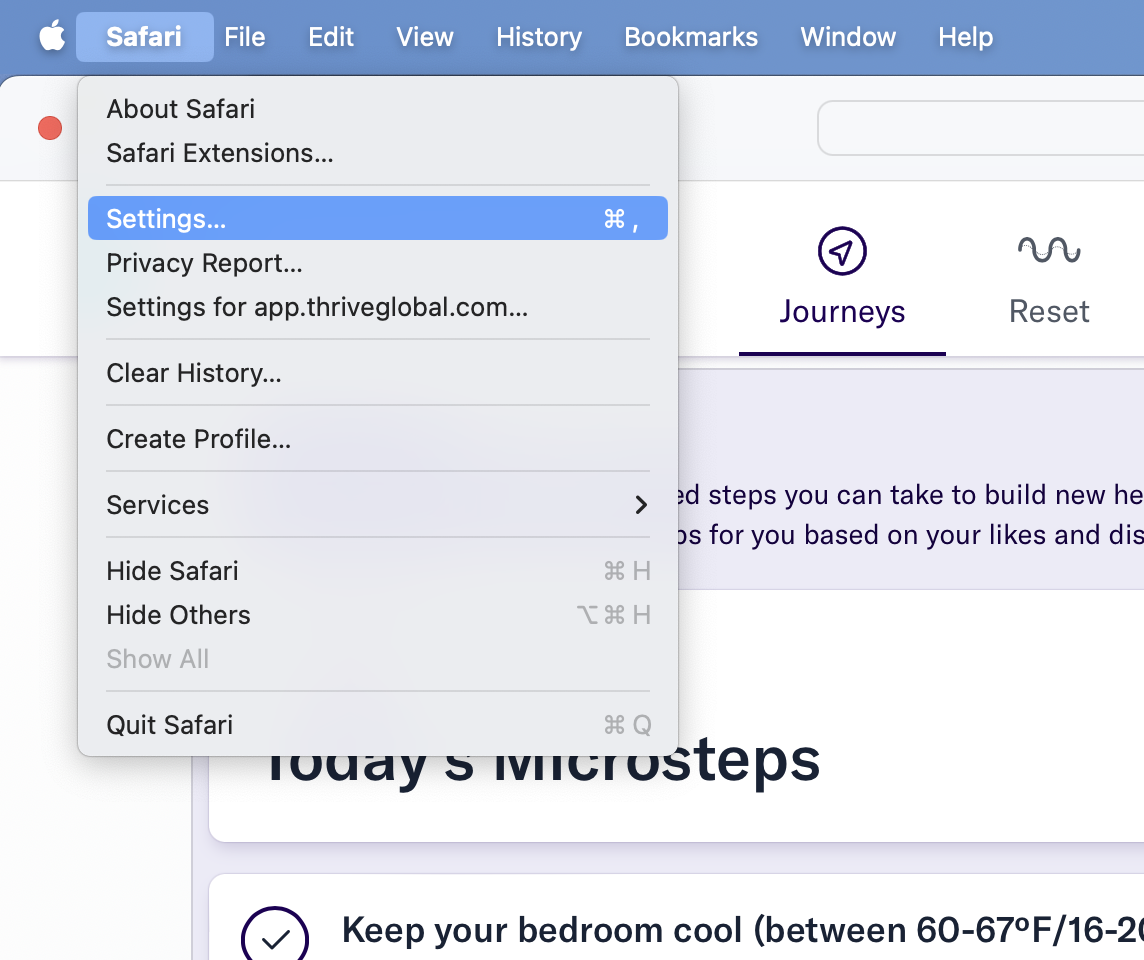The image size is (1144, 960).
Task: Open the File menu
Action: (244, 36)
